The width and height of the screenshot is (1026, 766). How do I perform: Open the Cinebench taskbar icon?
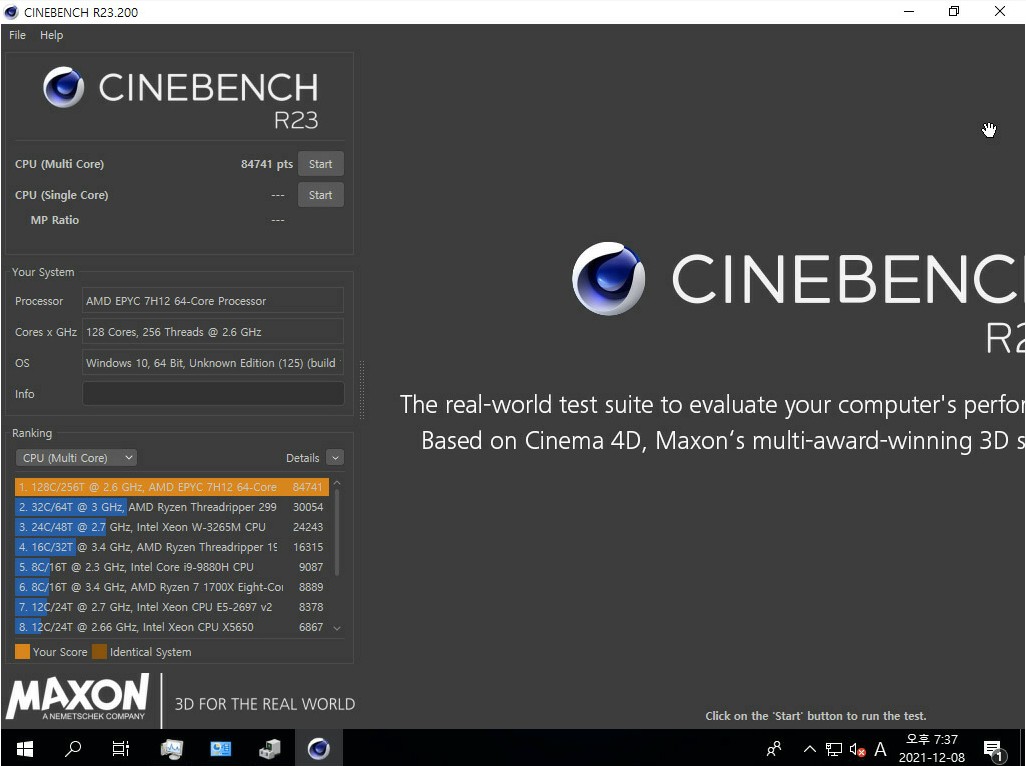tap(319, 748)
